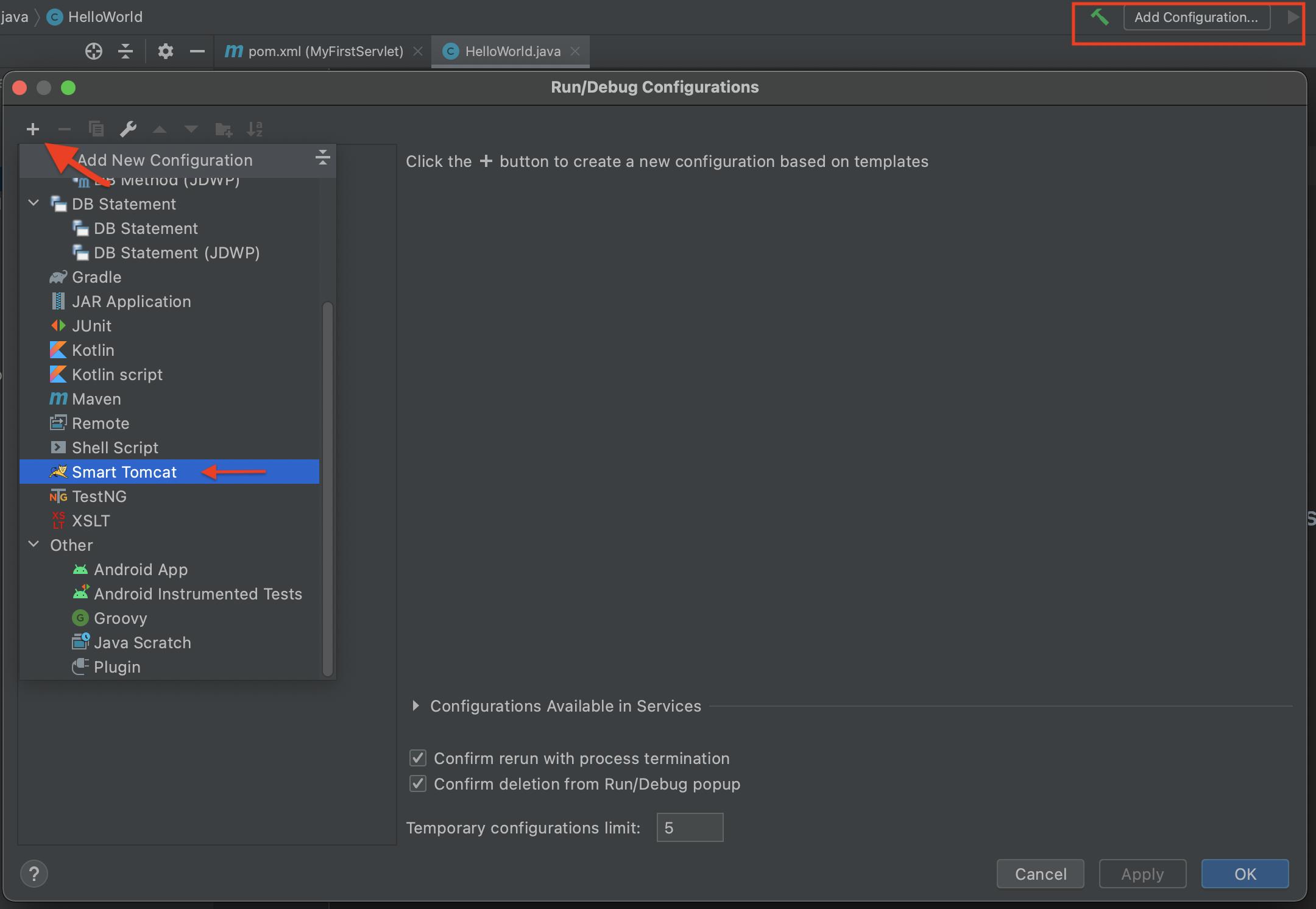
Task: Select Remote configuration type
Action: [169, 423]
